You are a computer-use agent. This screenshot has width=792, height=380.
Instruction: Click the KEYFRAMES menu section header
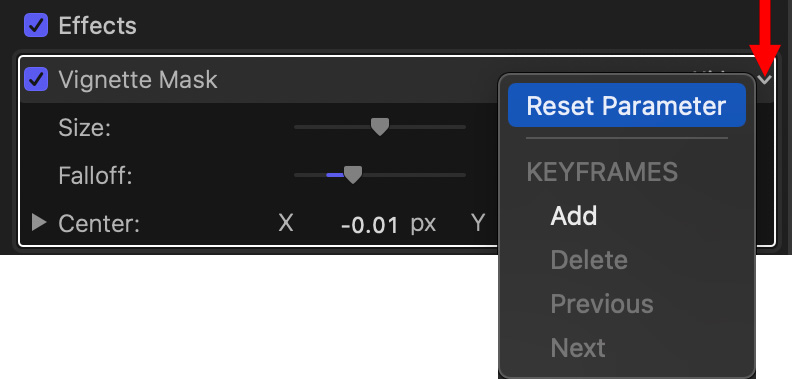(602, 172)
